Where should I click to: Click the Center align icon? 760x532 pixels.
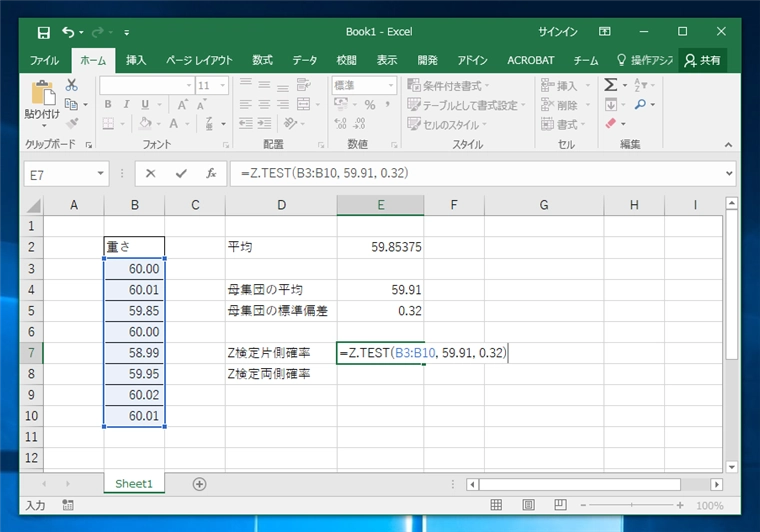pyautogui.click(x=264, y=104)
